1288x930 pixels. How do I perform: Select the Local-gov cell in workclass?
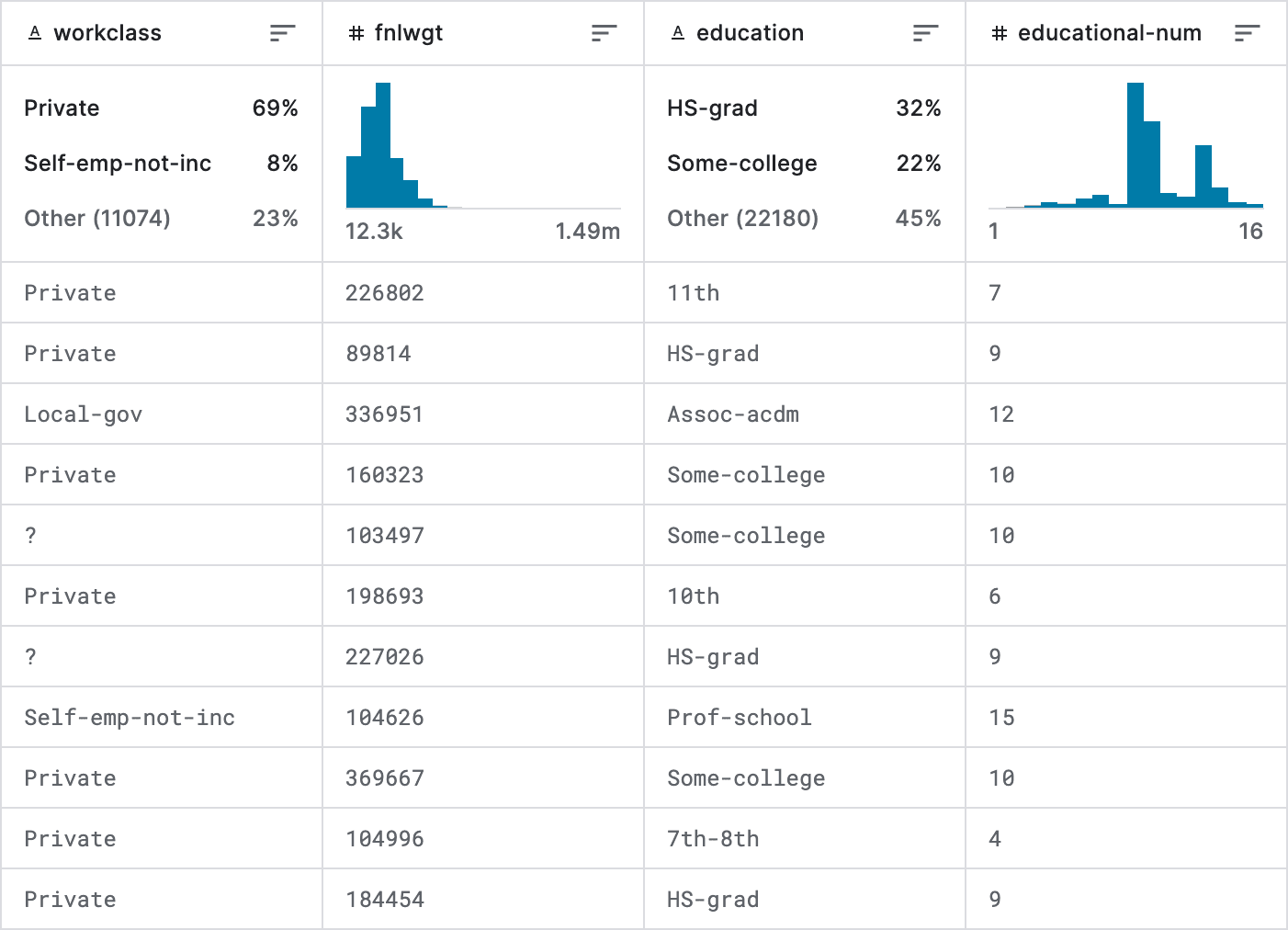tap(83, 414)
